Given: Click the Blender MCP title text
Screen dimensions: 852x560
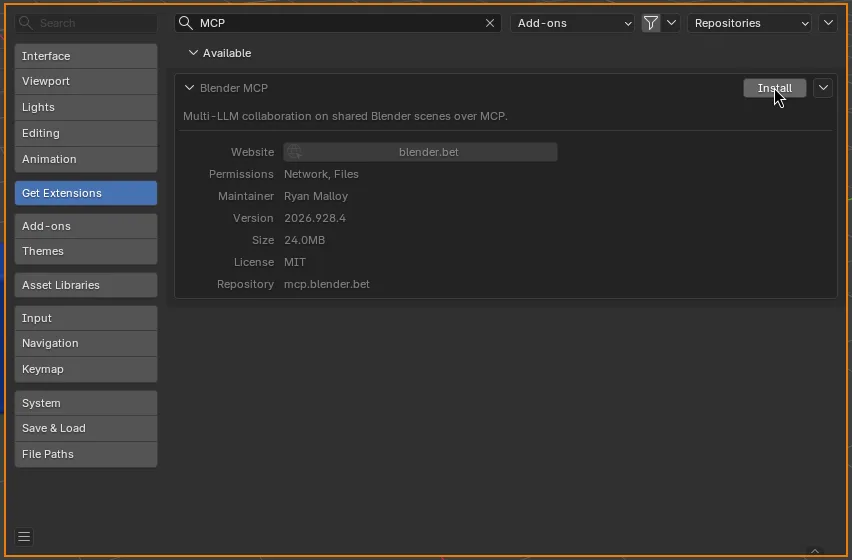Looking at the screenshot, I should (234, 88).
